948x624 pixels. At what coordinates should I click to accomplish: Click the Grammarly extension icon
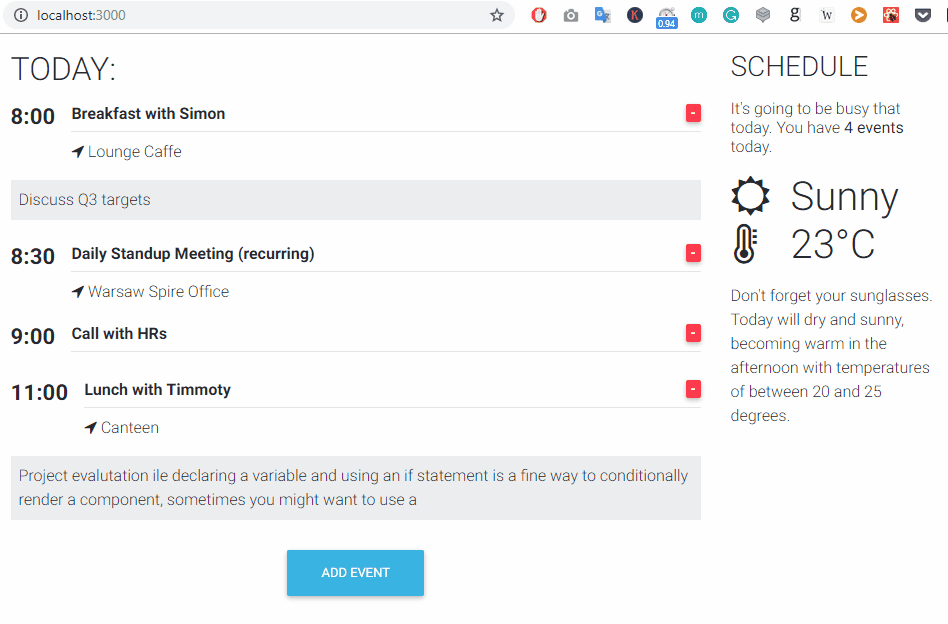731,15
